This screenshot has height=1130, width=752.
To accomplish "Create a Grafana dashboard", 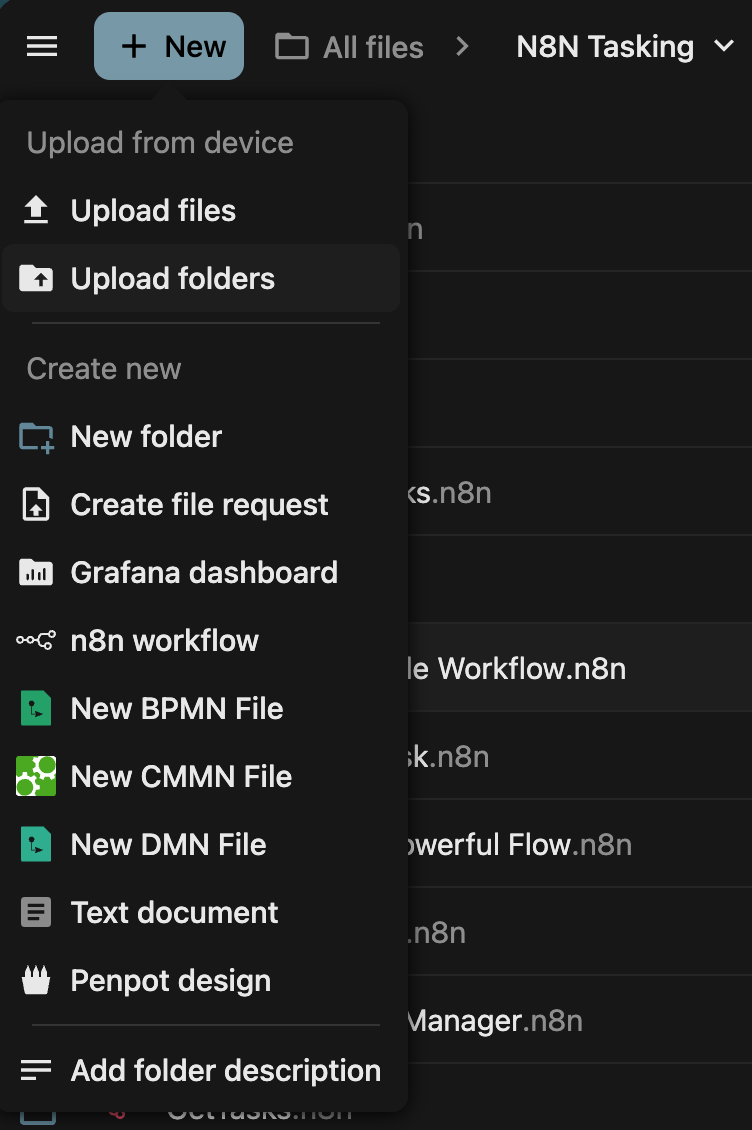I will [x=201, y=573].
